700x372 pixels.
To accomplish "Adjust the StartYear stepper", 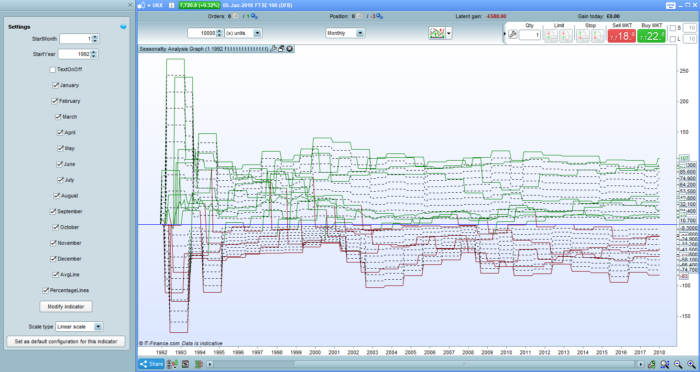I will click(x=93, y=54).
